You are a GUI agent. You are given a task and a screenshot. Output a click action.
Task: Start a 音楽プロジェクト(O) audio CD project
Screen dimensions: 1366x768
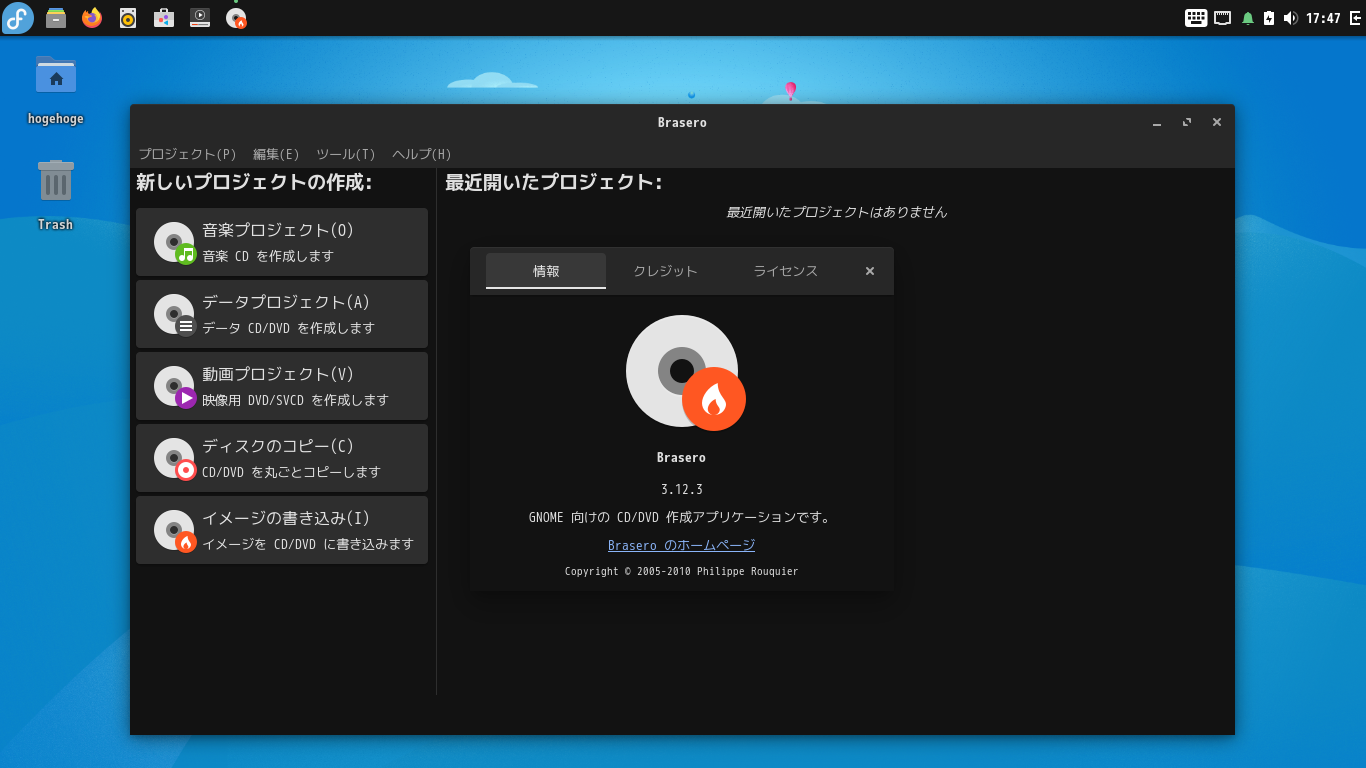[282, 242]
